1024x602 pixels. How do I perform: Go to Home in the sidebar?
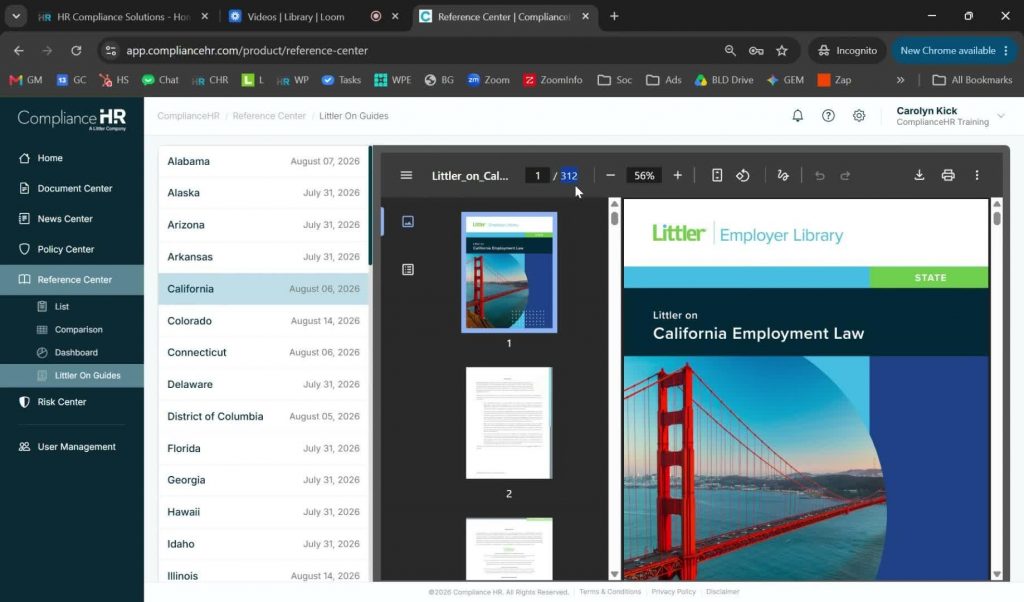coord(72,158)
